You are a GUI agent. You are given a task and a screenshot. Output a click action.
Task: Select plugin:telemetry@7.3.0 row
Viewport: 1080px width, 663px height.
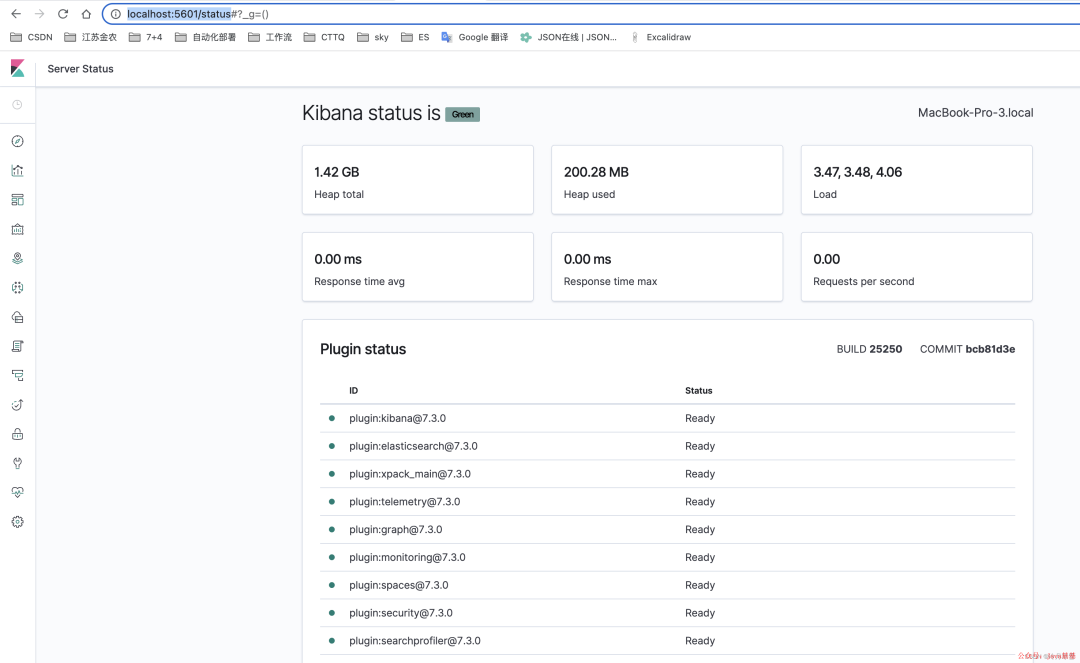(x=667, y=501)
